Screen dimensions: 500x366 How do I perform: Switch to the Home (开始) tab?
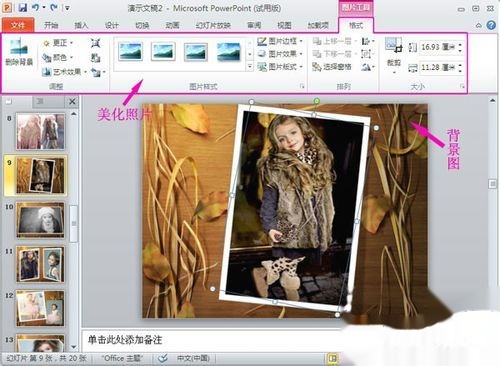click(x=51, y=25)
